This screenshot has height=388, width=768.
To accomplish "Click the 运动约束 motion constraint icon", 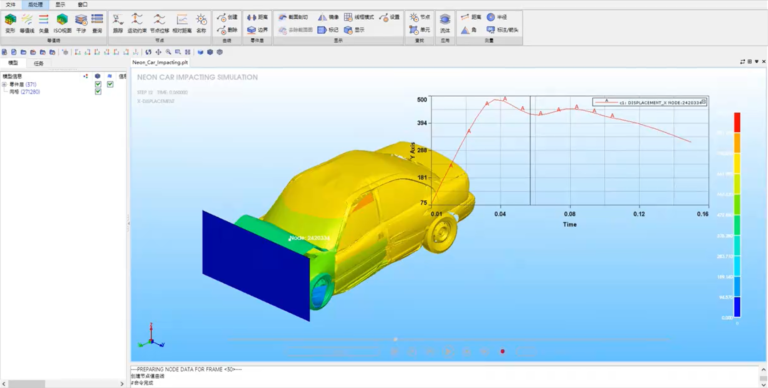I will tap(137, 23).
